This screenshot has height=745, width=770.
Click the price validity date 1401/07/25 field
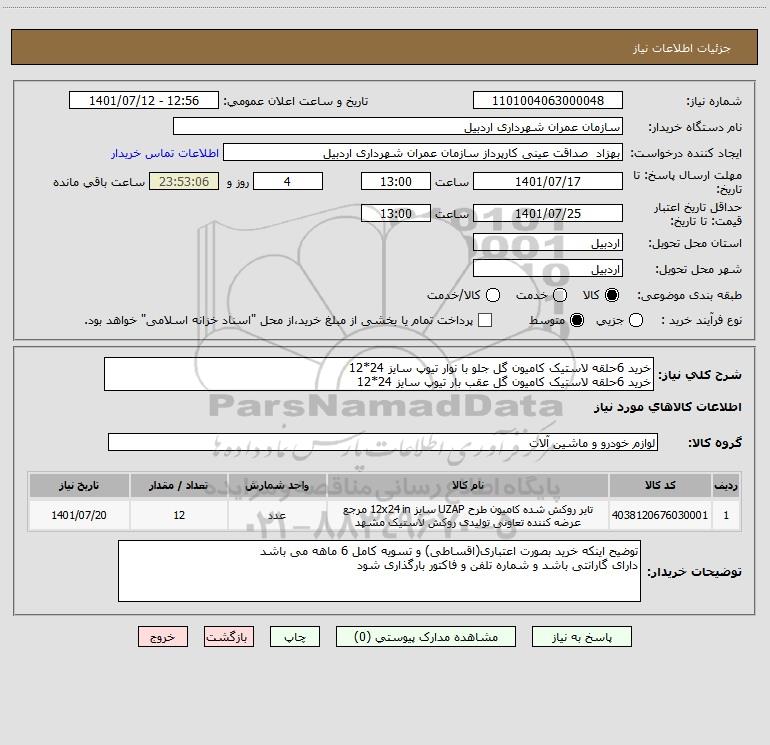pyautogui.click(x=548, y=213)
